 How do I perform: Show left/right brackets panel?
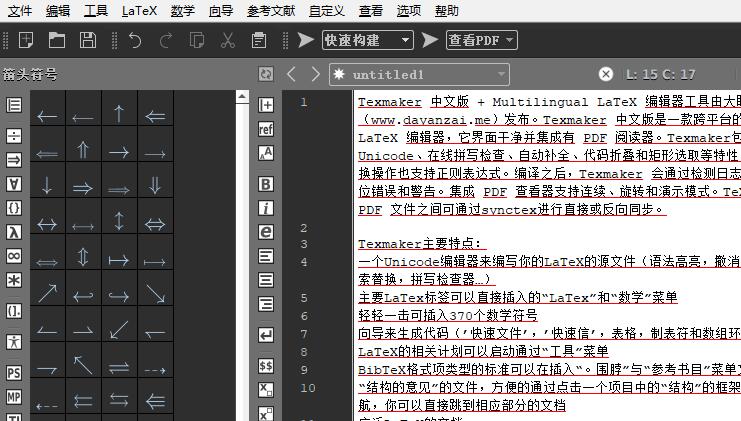[x=14, y=311]
